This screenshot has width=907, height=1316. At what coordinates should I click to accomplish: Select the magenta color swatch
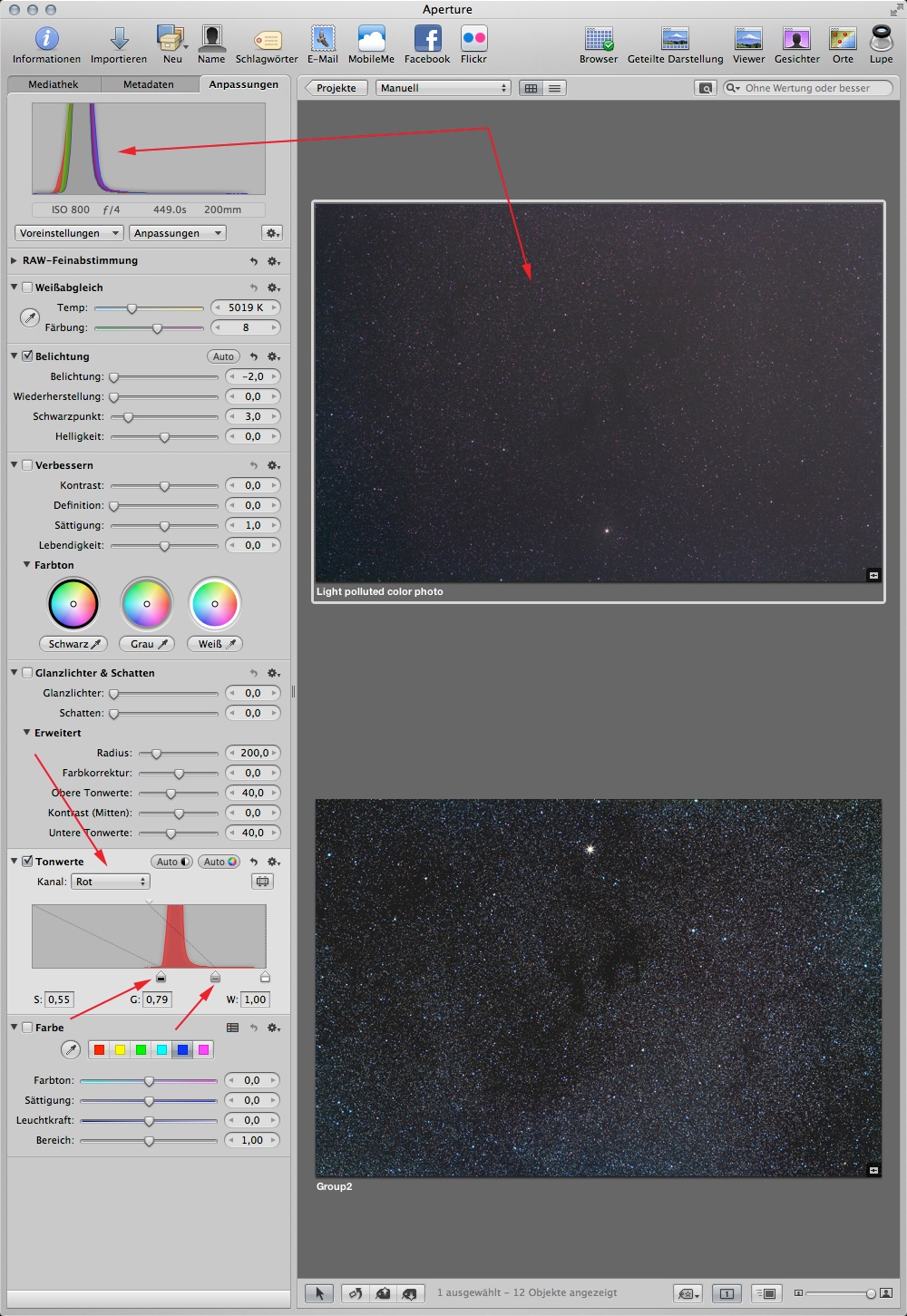tap(203, 1049)
